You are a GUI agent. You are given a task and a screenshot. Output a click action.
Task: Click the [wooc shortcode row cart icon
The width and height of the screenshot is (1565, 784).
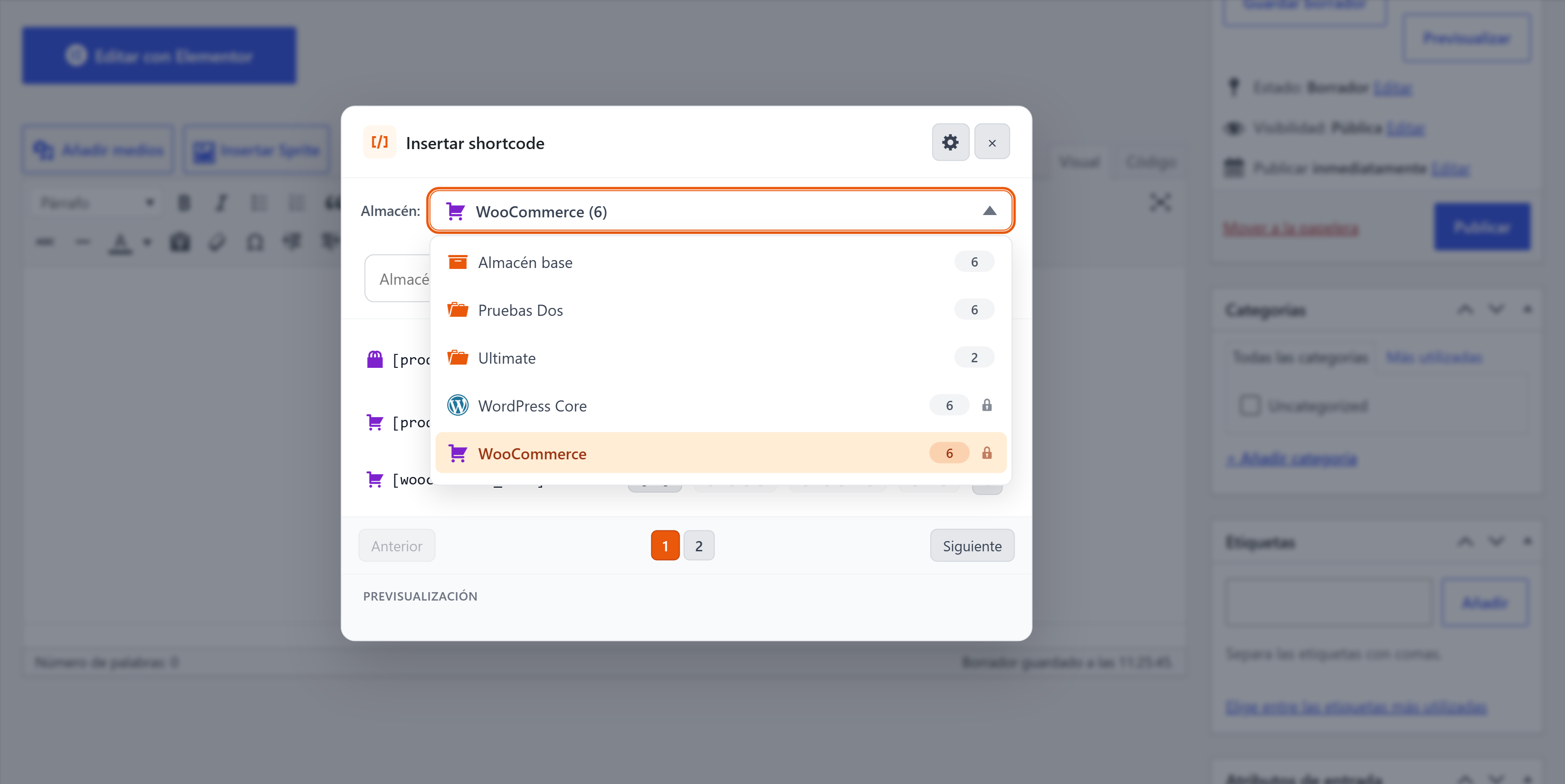375,479
